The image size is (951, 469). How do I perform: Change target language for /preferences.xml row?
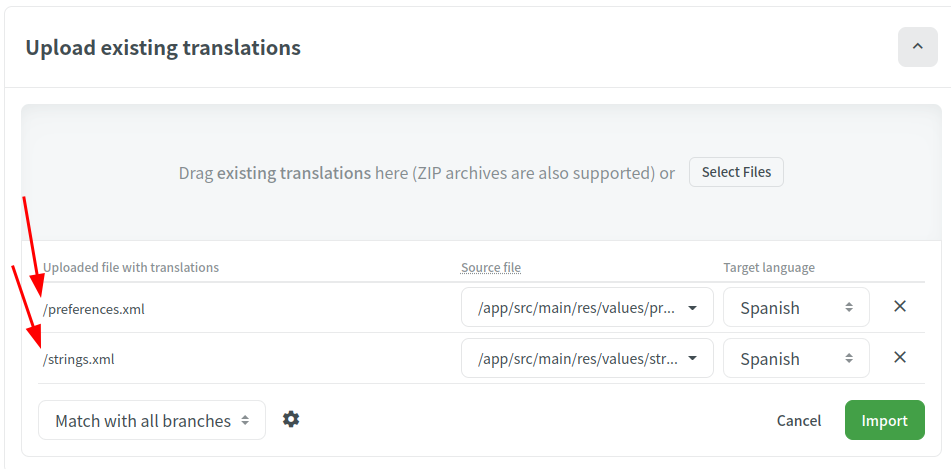(796, 307)
